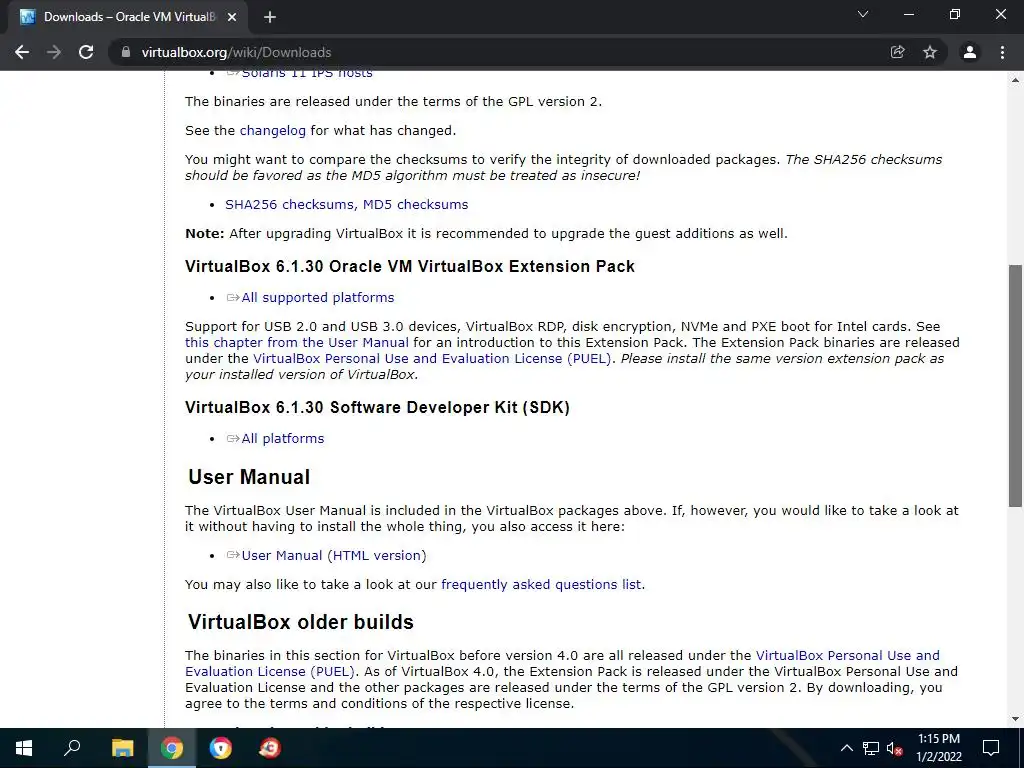Reload the VirtualBox Downloads page
This screenshot has width=1024, height=768.
(x=86, y=52)
